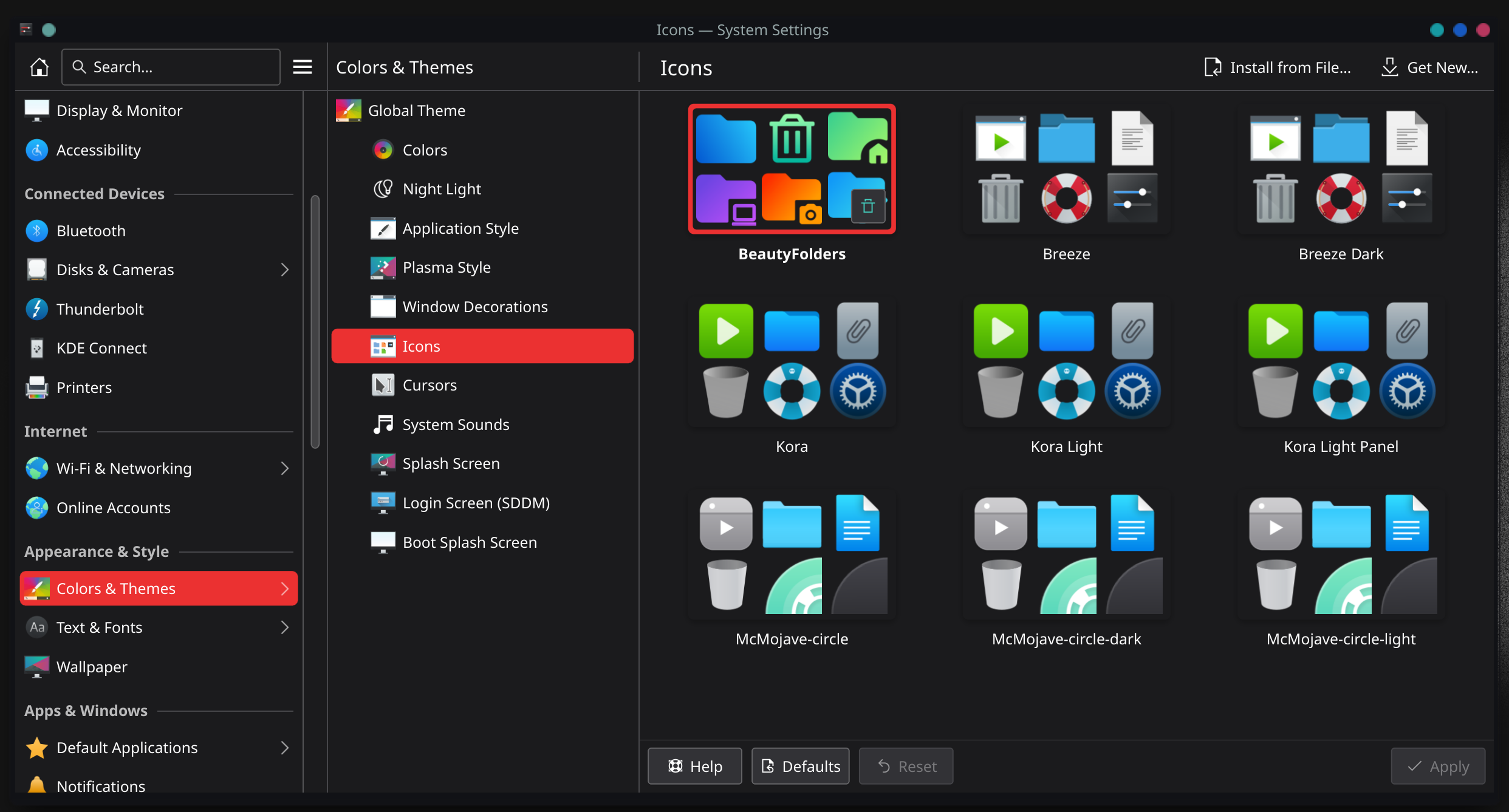
Task: Open Cursors settings
Action: 429,384
